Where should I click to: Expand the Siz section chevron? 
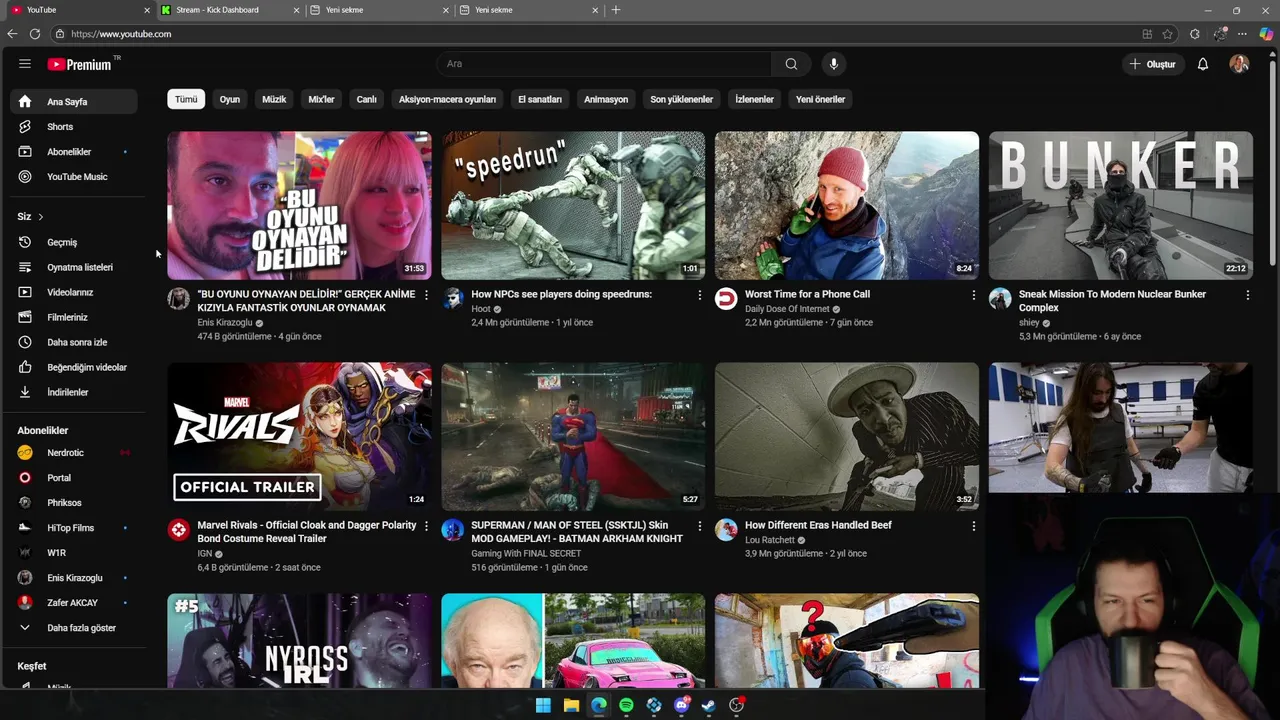[x=41, y=217]
